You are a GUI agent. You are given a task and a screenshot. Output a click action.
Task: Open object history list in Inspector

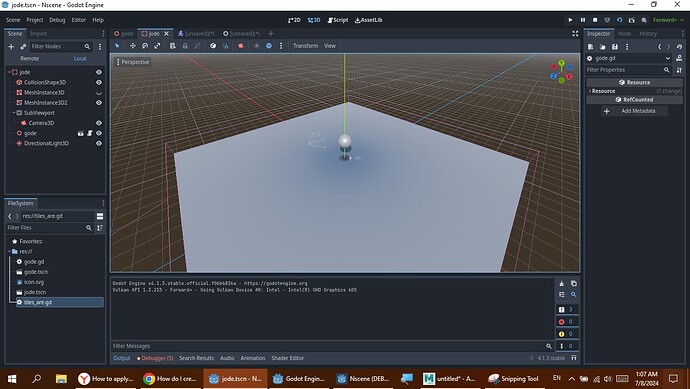[x=679, y=47]
